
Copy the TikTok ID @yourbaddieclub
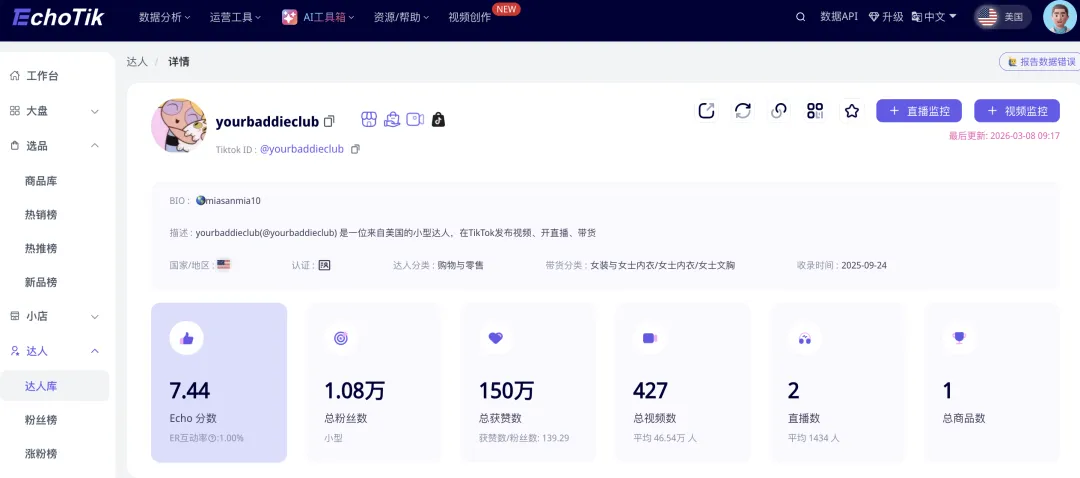click(x=355, y=149)
